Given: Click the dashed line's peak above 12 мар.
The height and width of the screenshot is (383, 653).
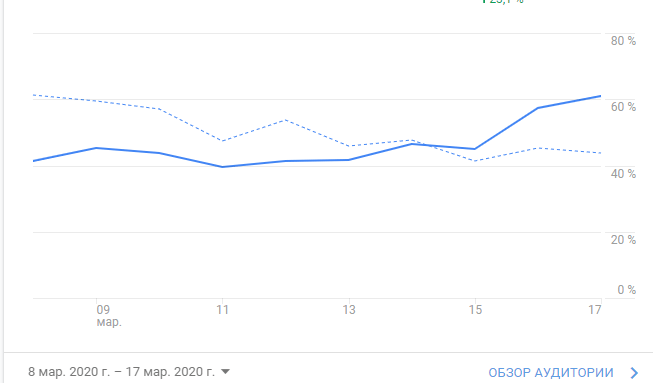Looking at the screenshot, I should (285, 120).
